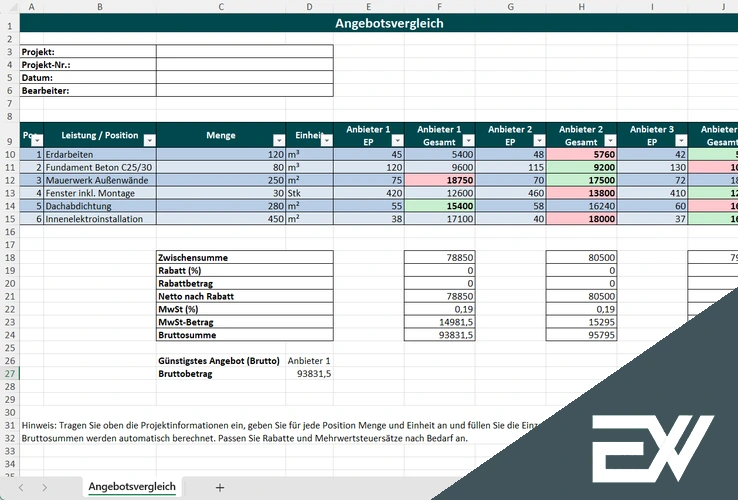The width and height of the screenshot is (738, 500).
Task: Select column H header
Action: tap(581, 7)
